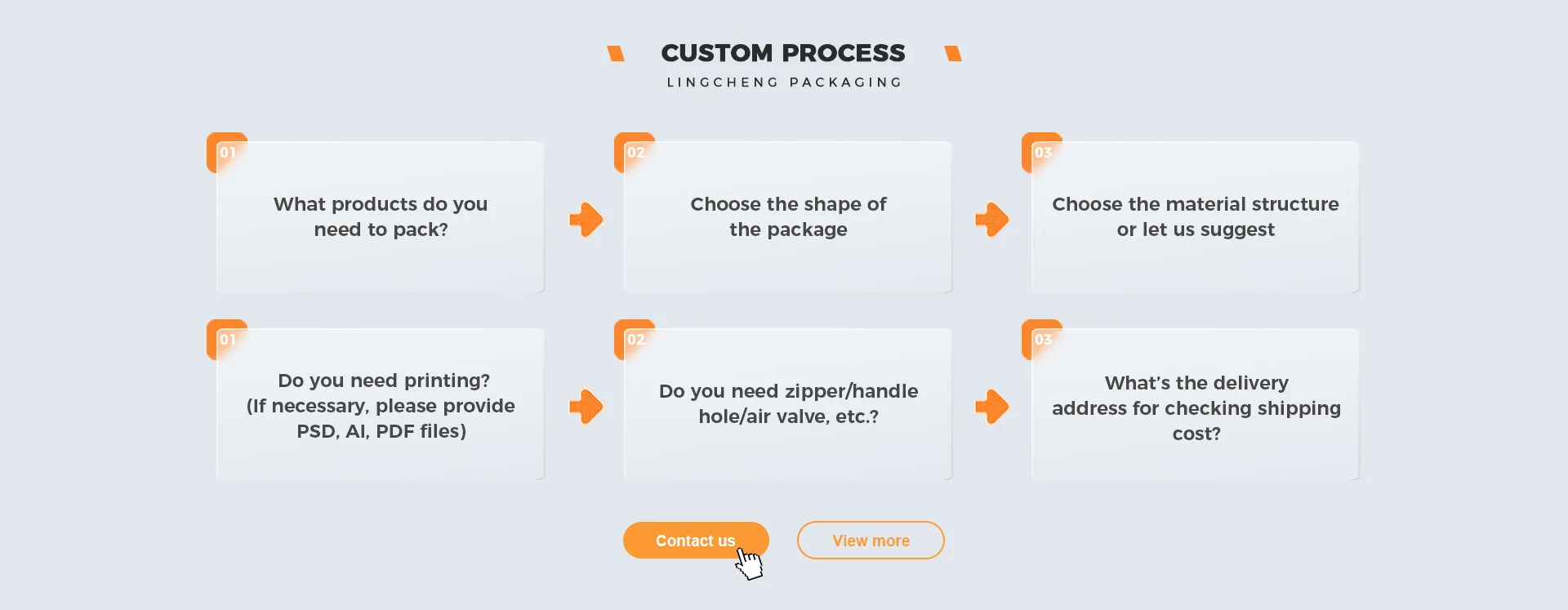Viewport: 1568px width, 610px height.
Task: Click the 03 badge on the material structure card
Action: coord(1043,153)
